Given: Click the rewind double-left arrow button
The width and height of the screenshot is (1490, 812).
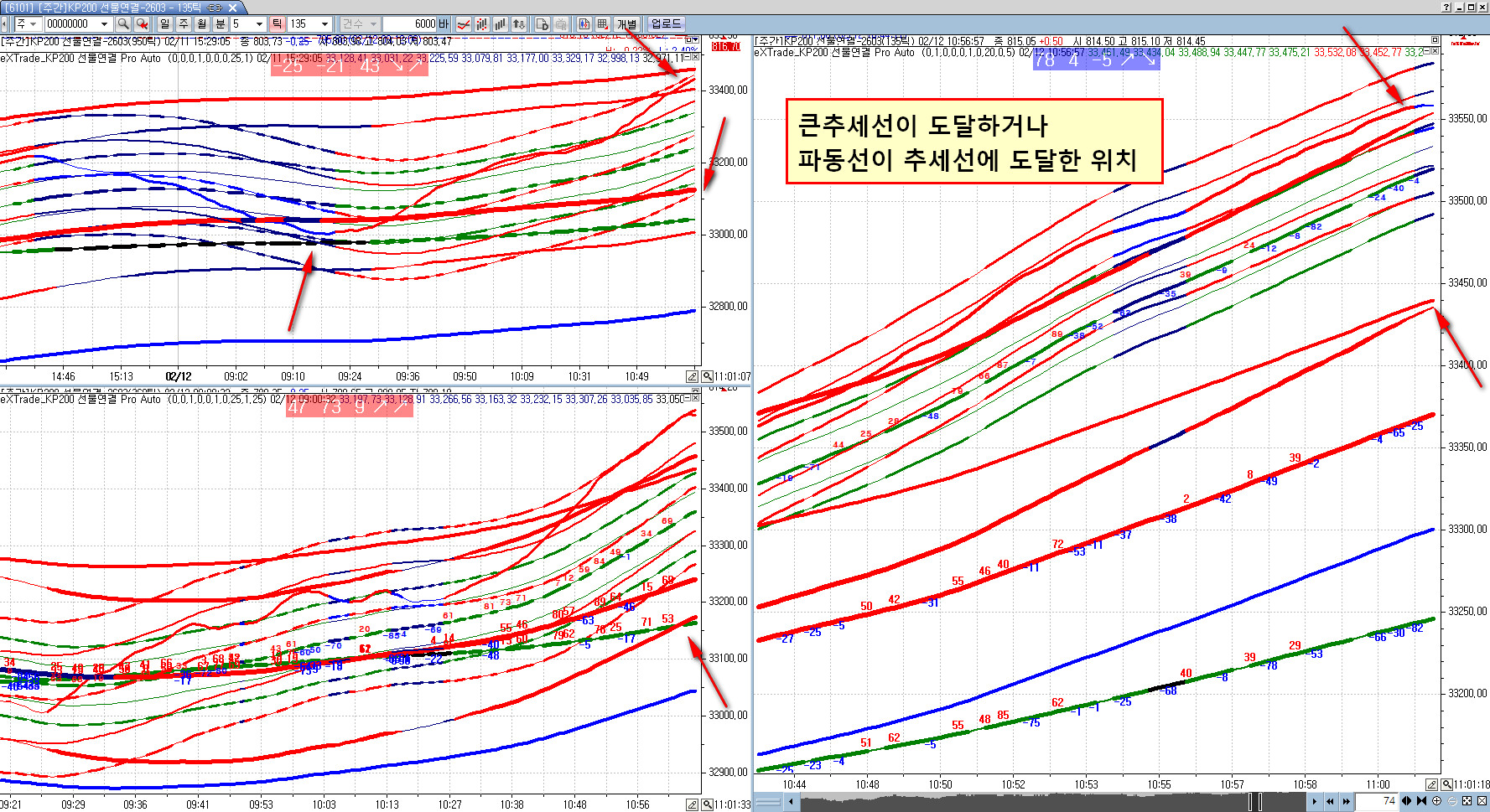Looking at the screenshot, I should pos(1330,802).
